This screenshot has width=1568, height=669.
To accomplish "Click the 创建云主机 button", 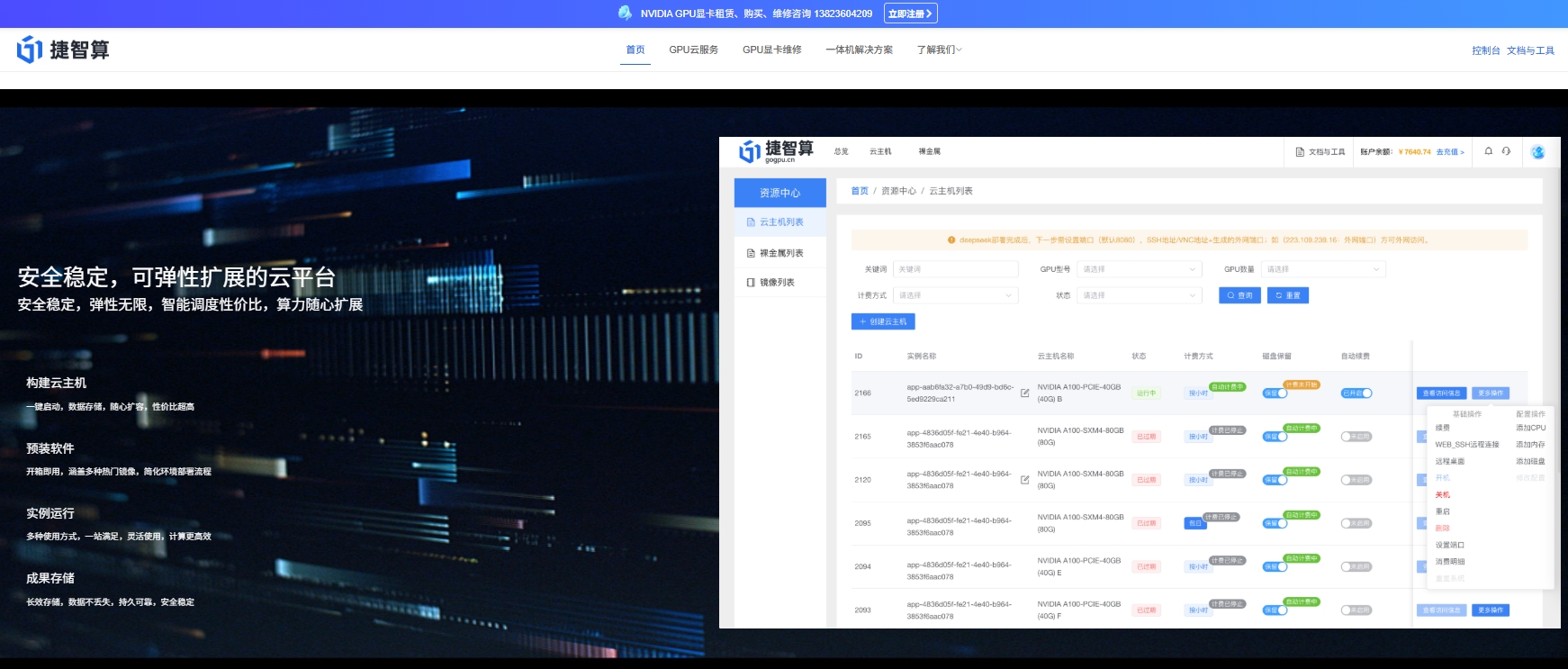I will coord(883,321).
